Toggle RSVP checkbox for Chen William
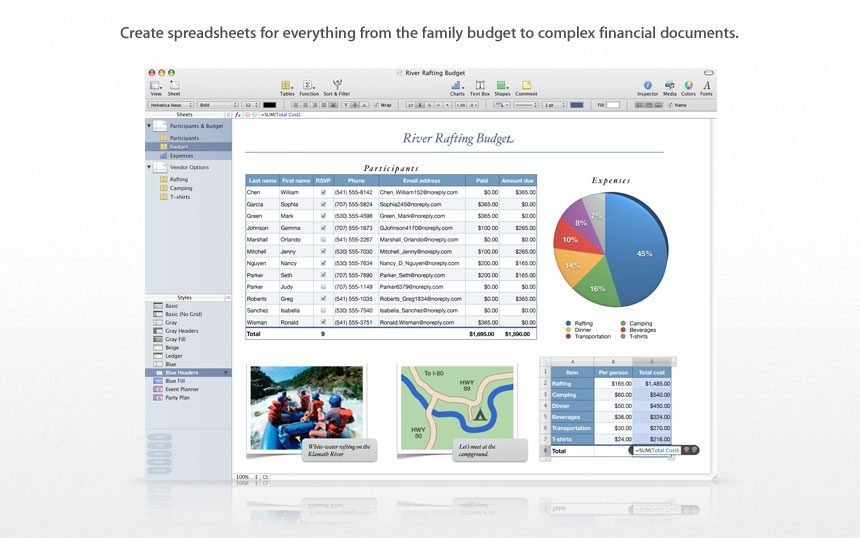The width and height of the screenshot is (860, 538). click(x=323, y=192)
